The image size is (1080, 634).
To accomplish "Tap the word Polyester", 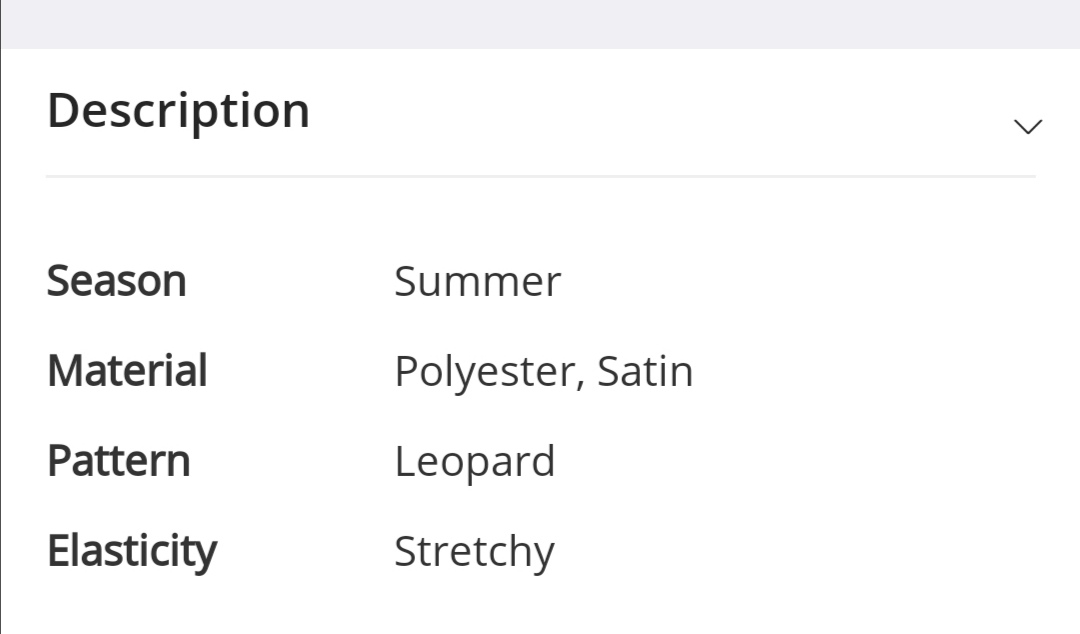I will tap(483, 372).
